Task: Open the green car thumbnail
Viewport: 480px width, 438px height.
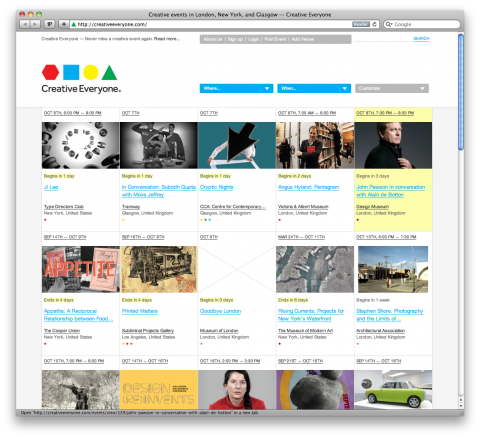Action: pyautogui.click(x=393, y=390)
